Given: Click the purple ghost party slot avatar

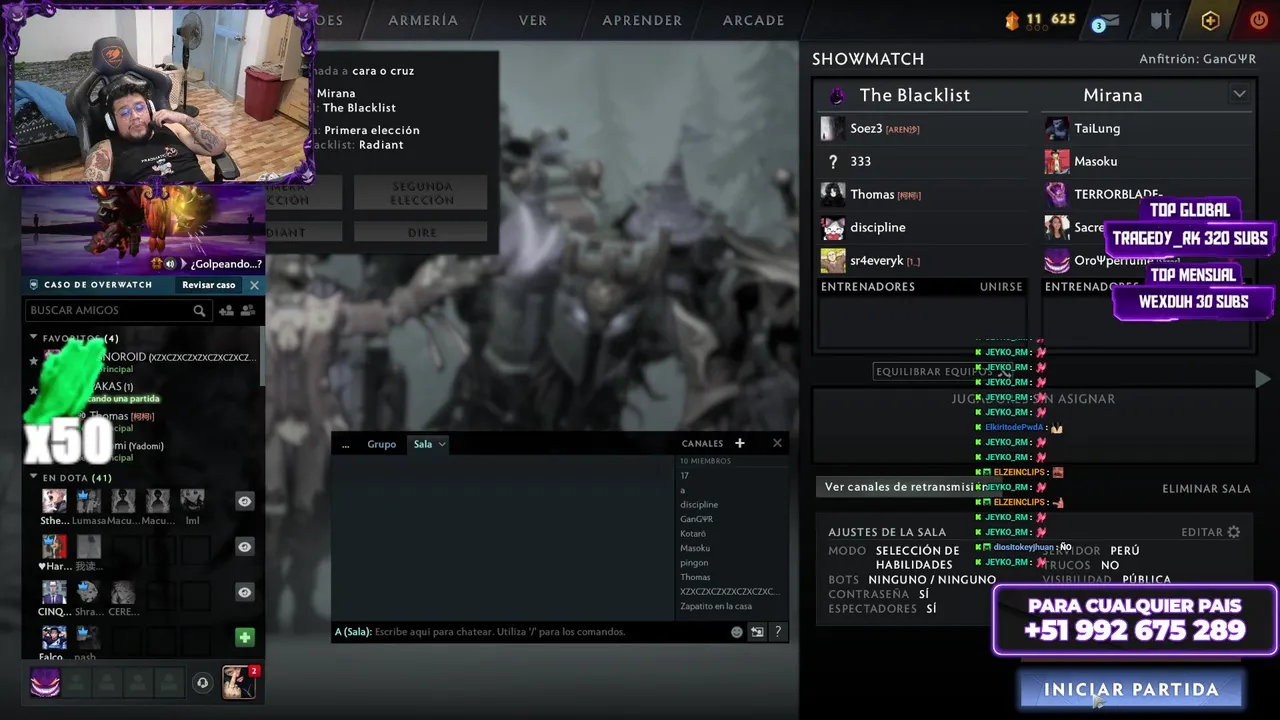Looking at the screenshot, I should pos(46,683).
